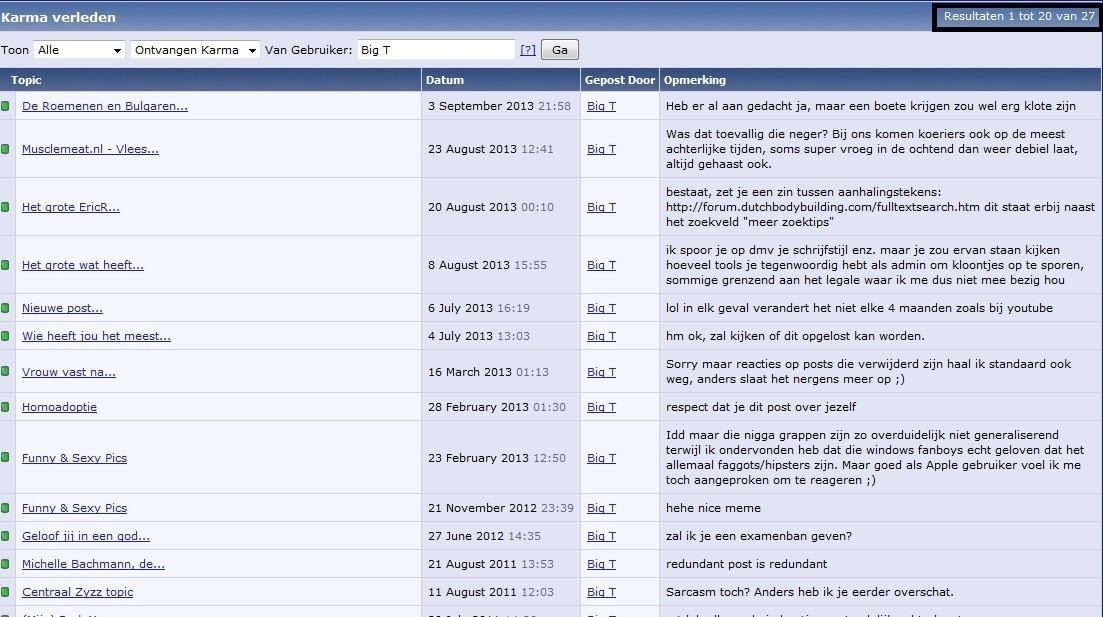The width and height of the screenshot is (1103, 617).
Task: Click green karma icon beside Centraal Zyzz topic
Action: click(x=5, y=592)
